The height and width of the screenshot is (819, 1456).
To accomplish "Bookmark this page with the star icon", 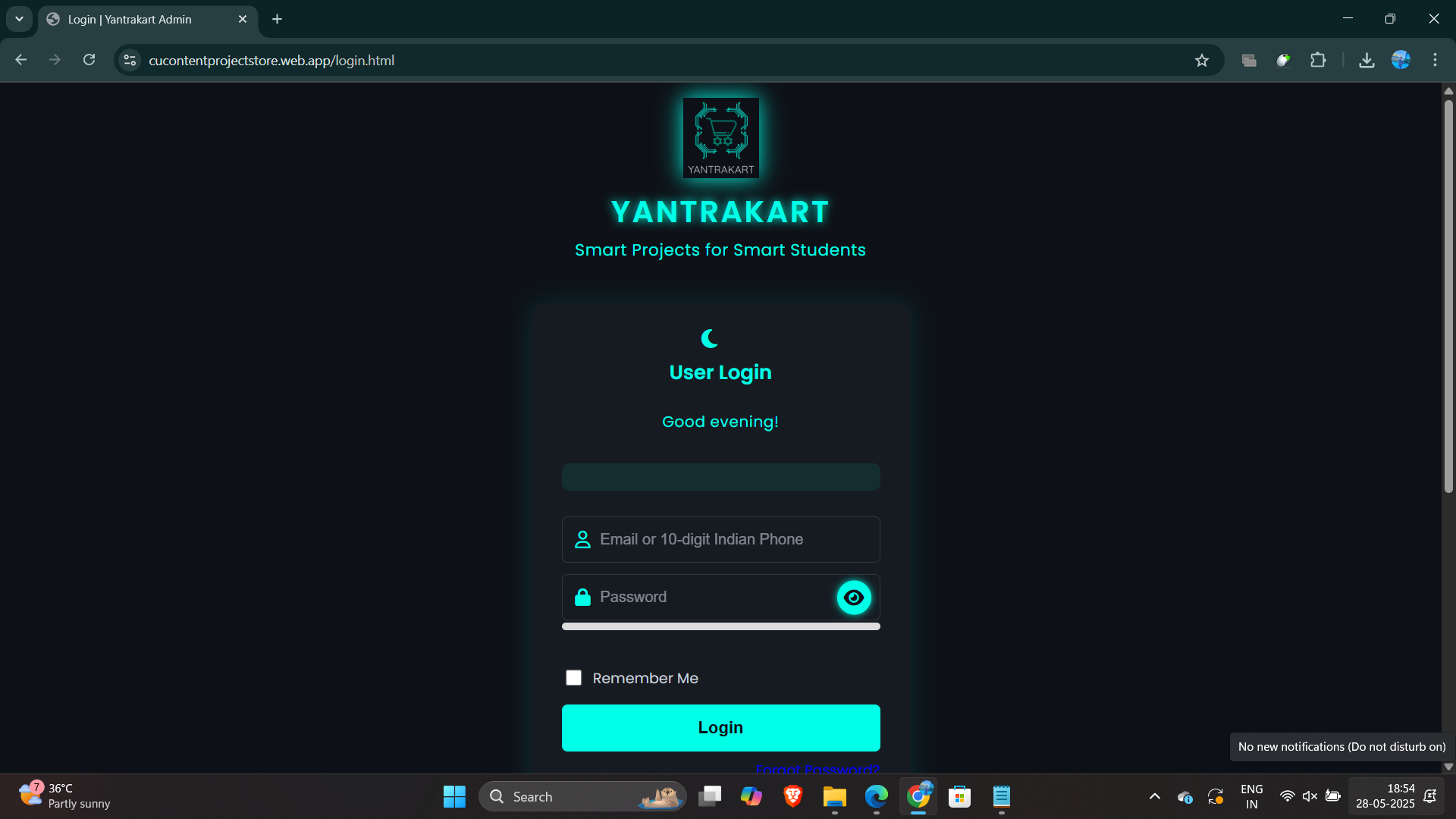I will [1202, 61].
